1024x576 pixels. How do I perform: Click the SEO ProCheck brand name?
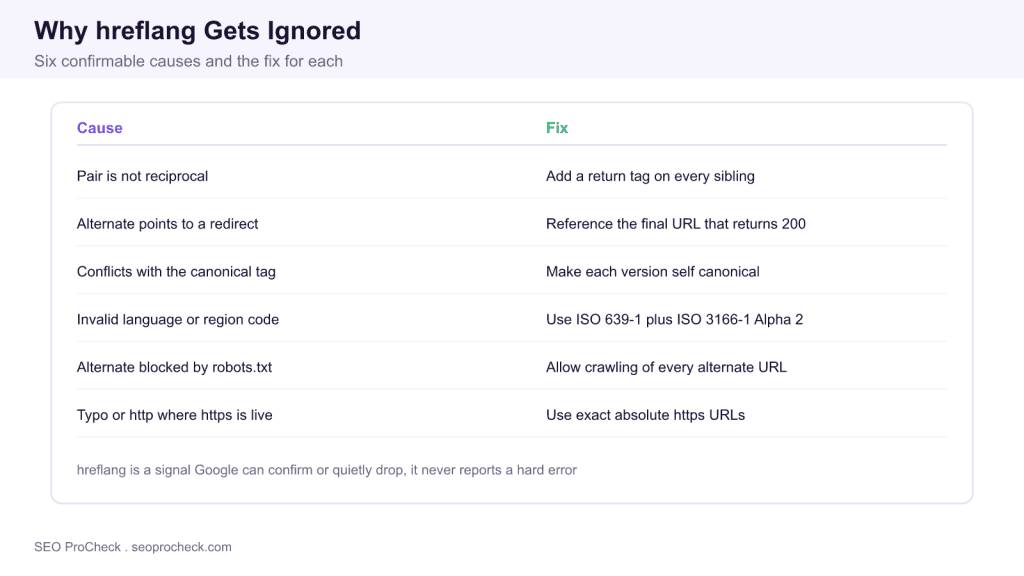pyautogui.click(x=77, y=547)
